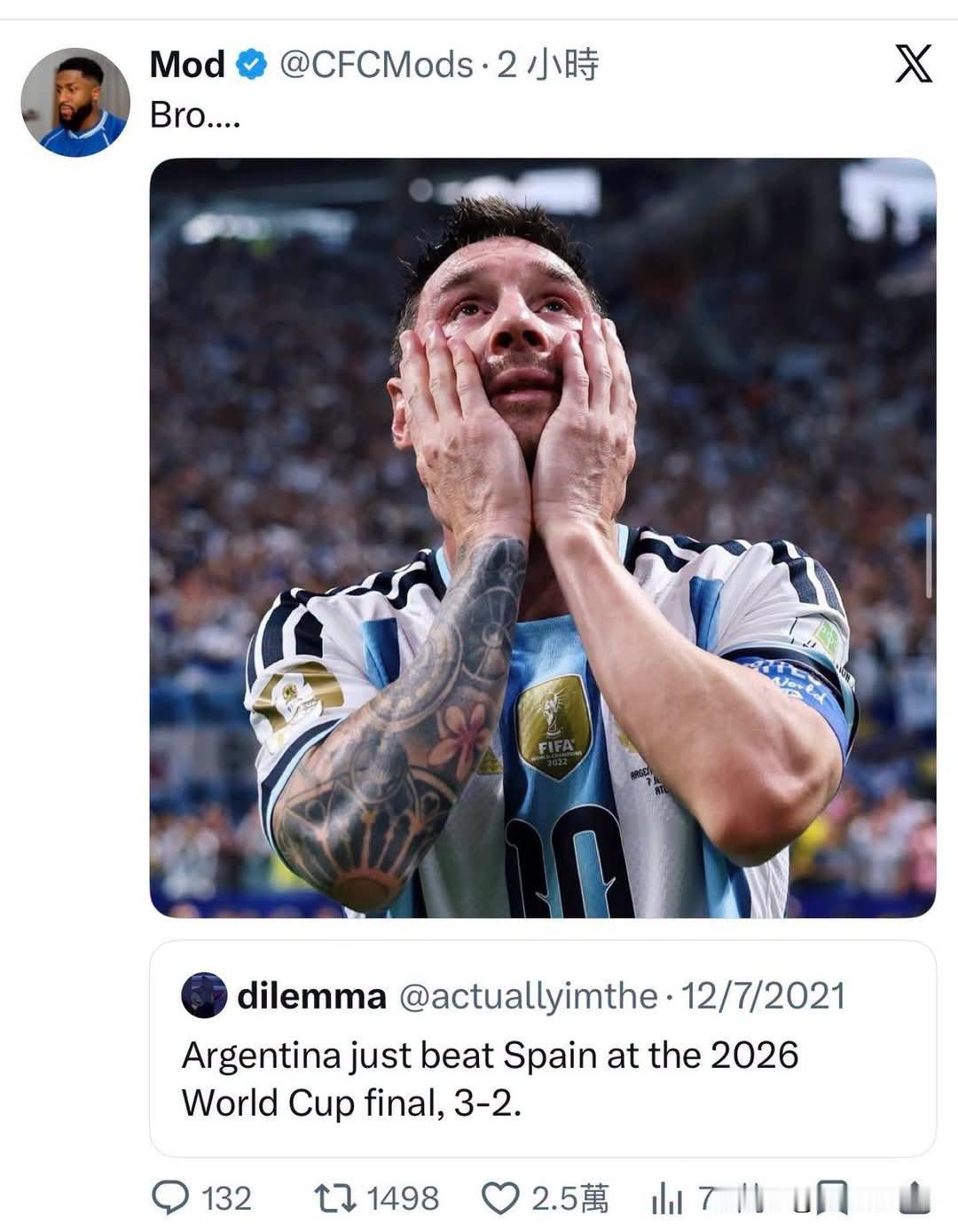This screenshot has width=958, height=1232.
Task: Open dilemma's small profile avatar
Action: click(x=204, y=995)
